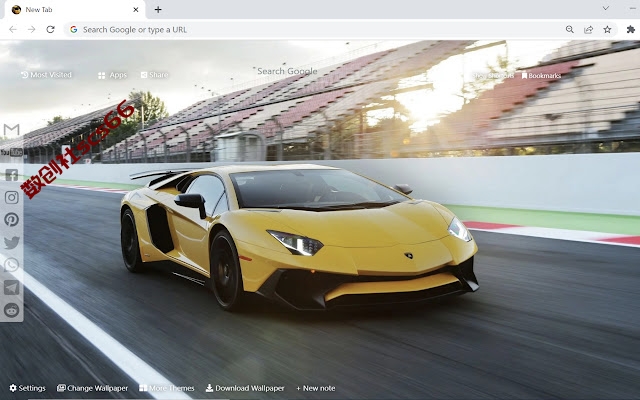The image size is (640, 400).
Task: Open the Facebook sidebar shortcut
Action: click(11, 175)
